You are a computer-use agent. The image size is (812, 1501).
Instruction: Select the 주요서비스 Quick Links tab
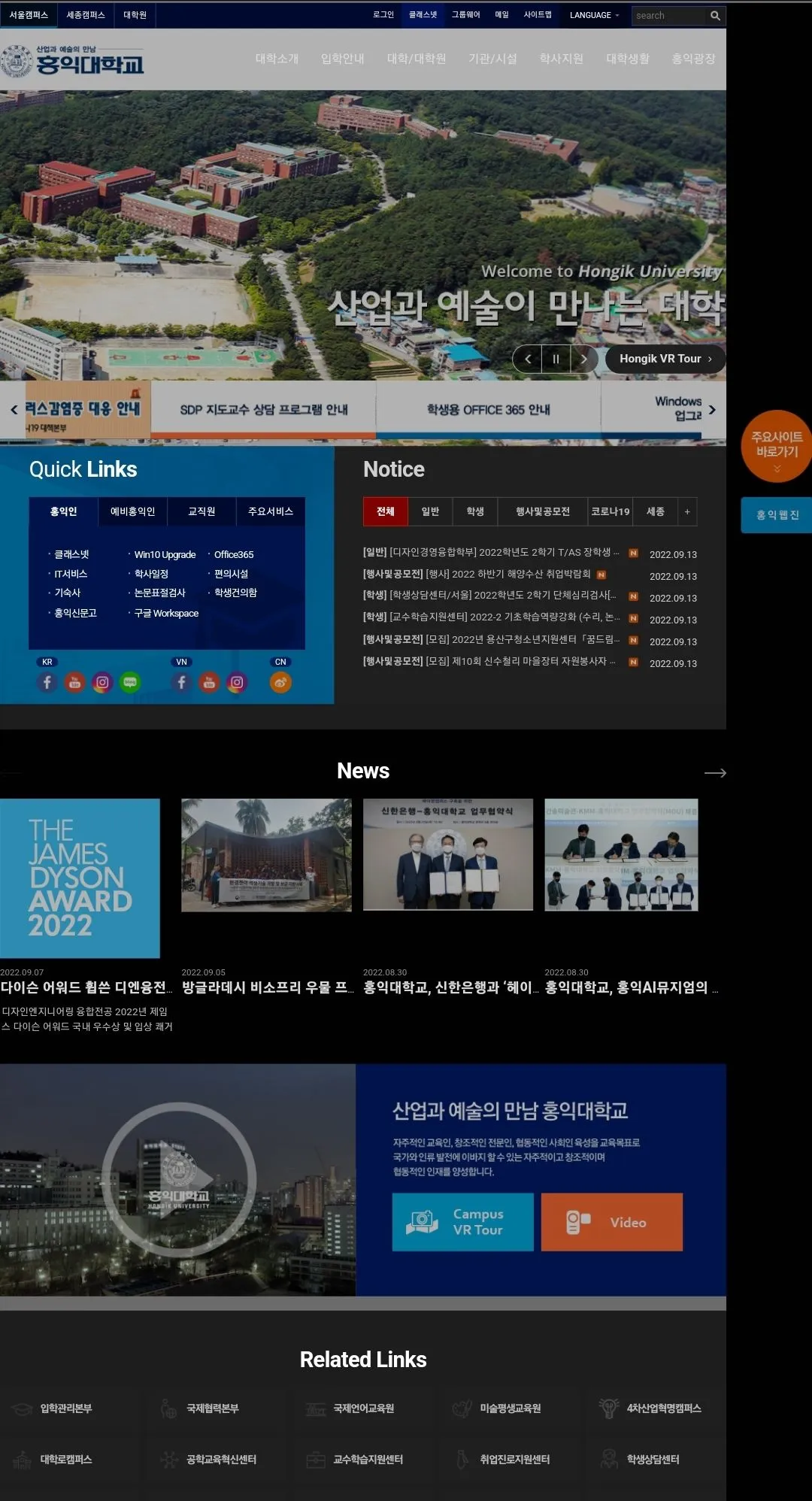[271, 511]
